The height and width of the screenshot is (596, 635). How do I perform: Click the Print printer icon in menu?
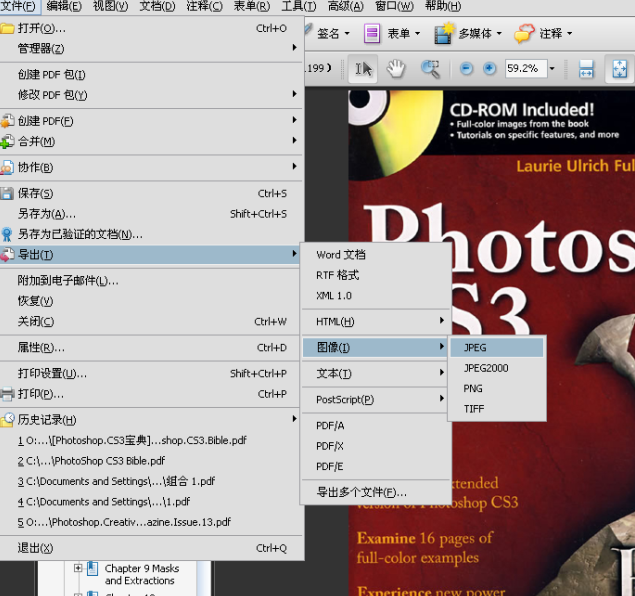tap(7, 394)
